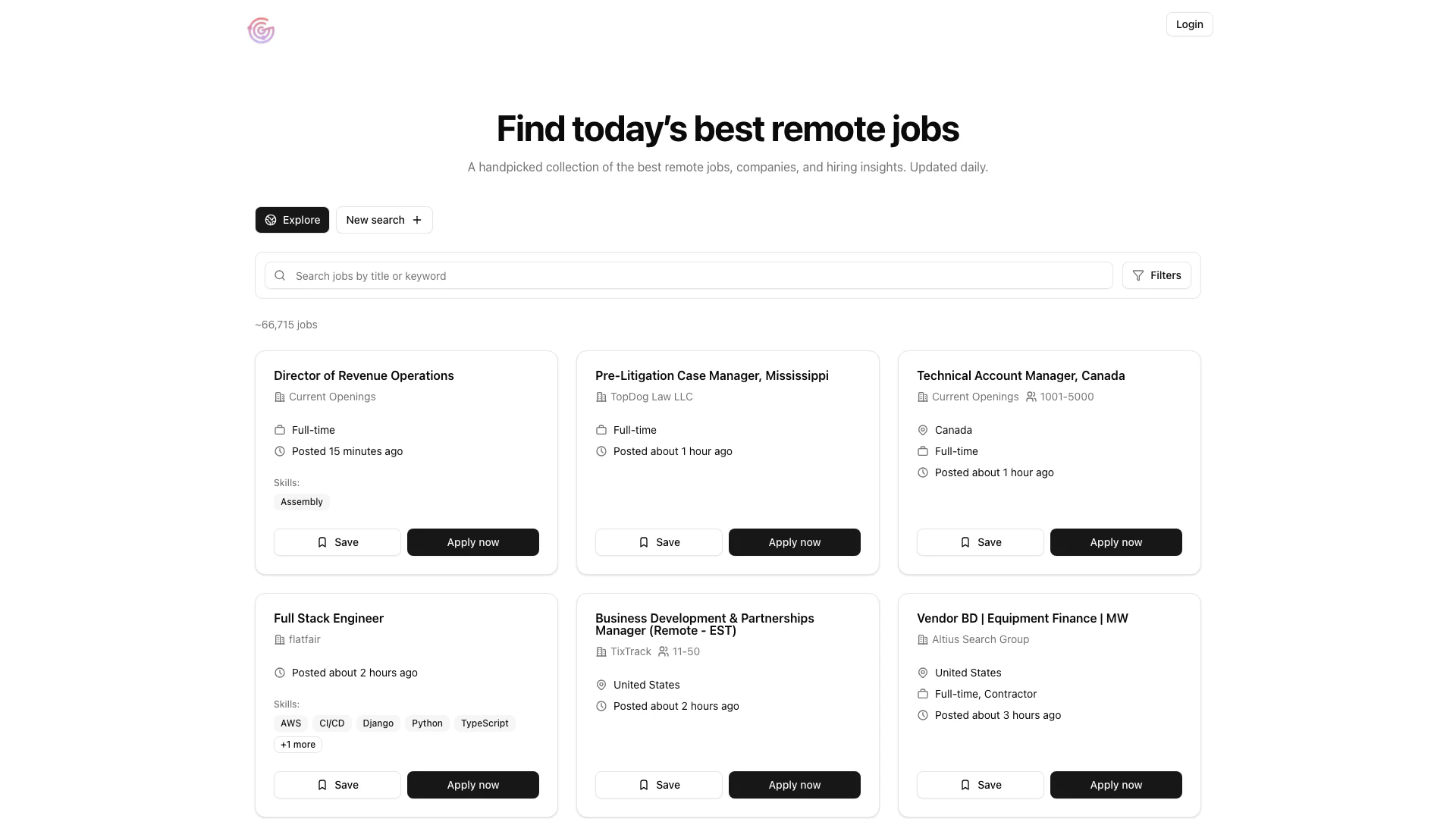This screenshot has width=1456, height=819.
Task: Apply now to Full Stack Engineer
Action: coord(472,785)
